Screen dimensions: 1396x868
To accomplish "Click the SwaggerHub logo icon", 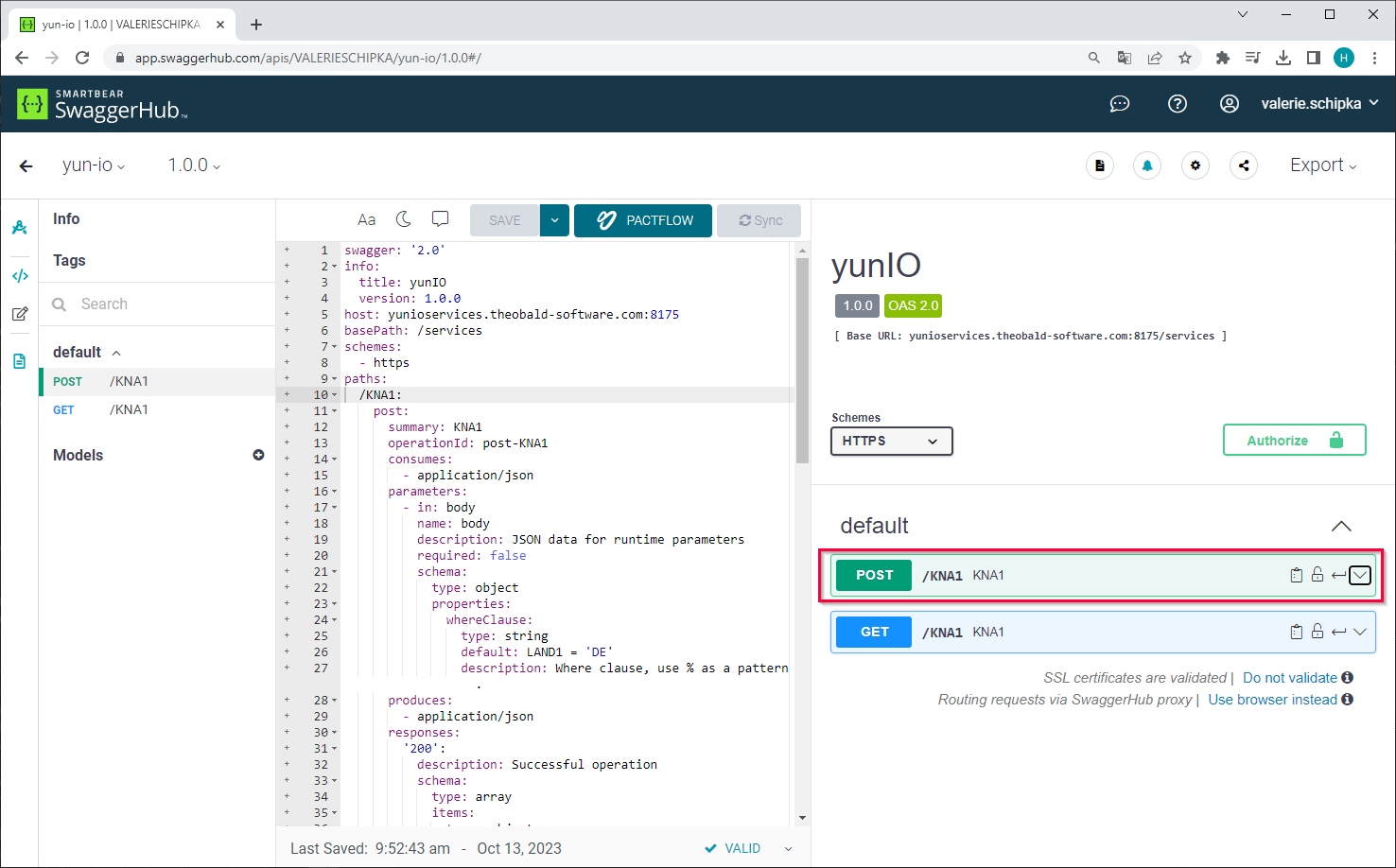I will (x=31, y=104).
